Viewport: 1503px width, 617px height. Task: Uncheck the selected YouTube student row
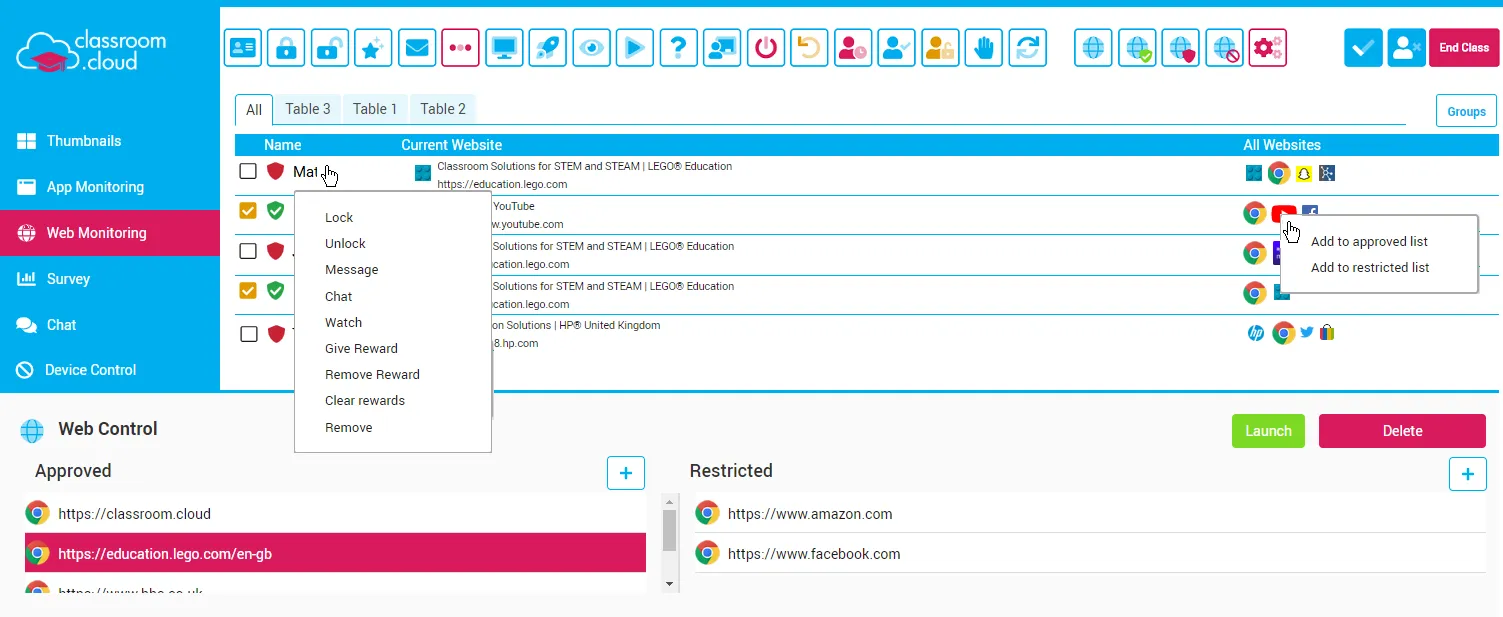coord(247,211)
